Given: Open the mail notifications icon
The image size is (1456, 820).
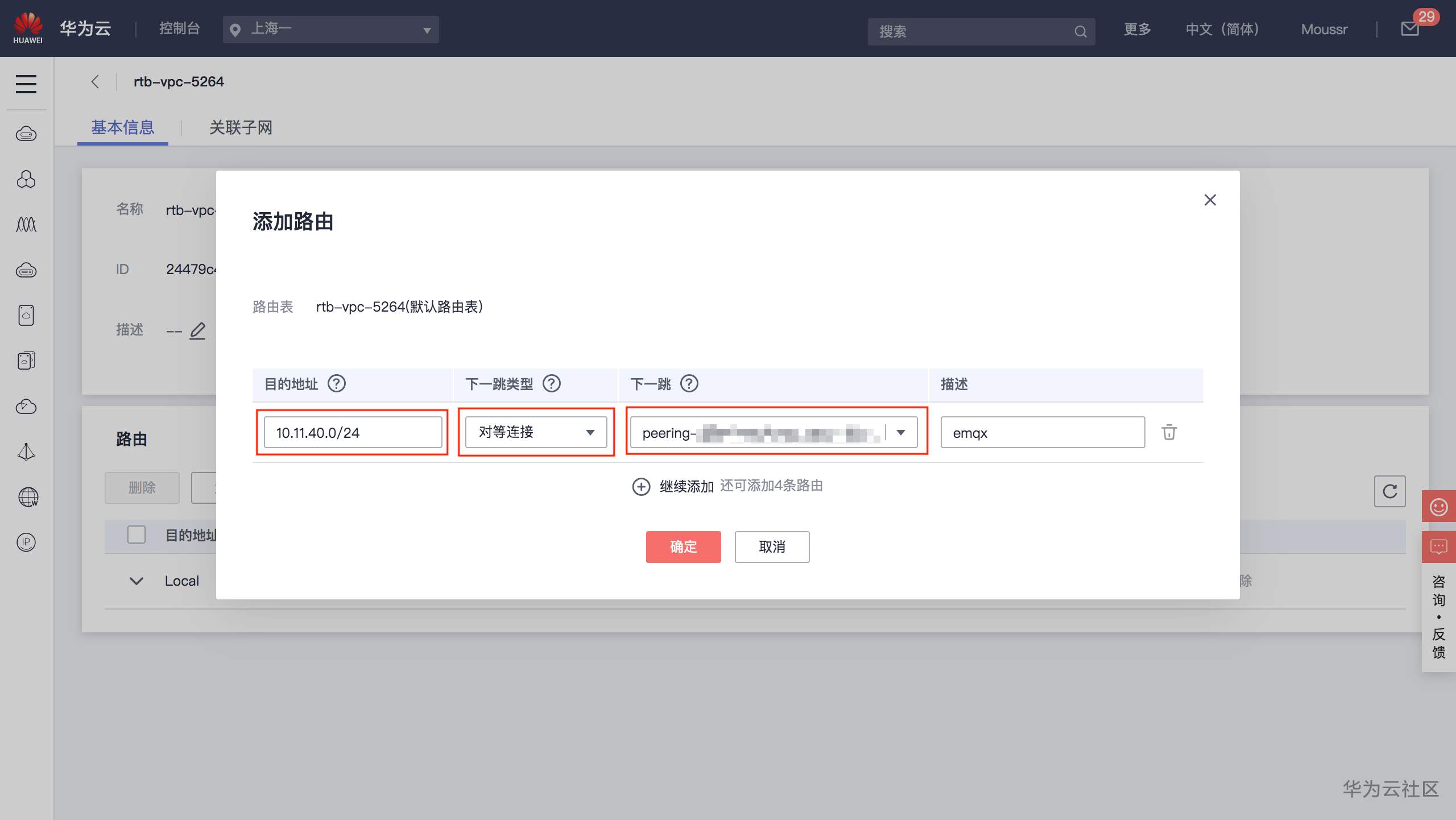Looking at the screenshot, I should click(x=1410, y=29).
